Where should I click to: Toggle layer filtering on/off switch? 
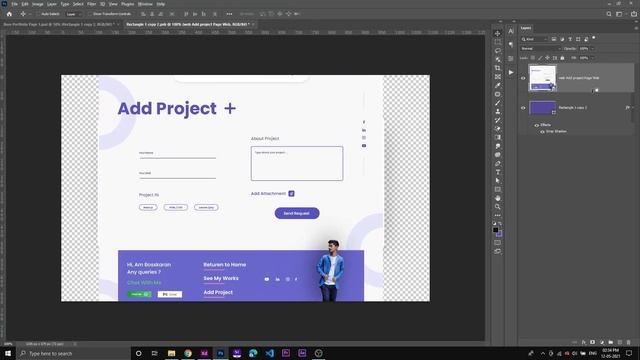pyautogui.click(x=594, y=38)
